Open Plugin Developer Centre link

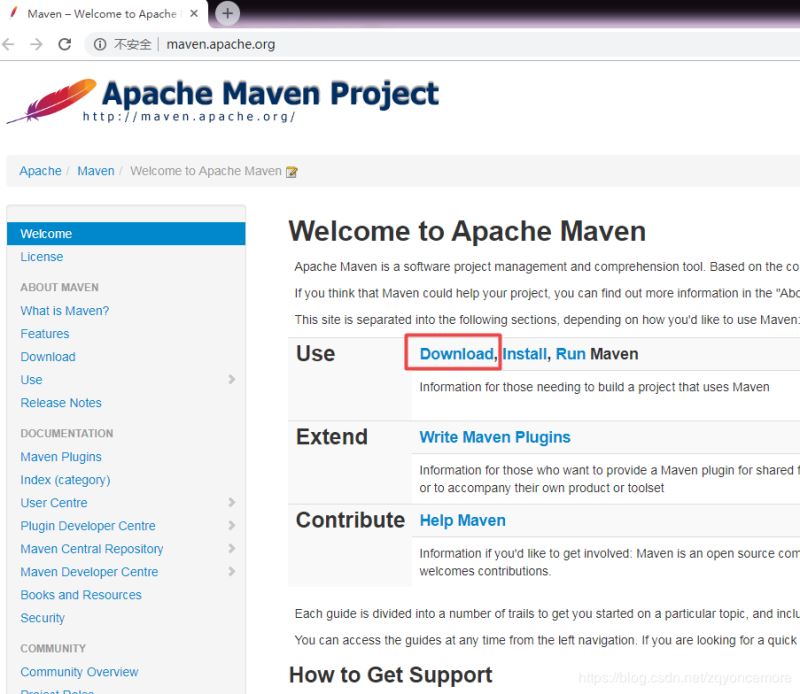88,526
